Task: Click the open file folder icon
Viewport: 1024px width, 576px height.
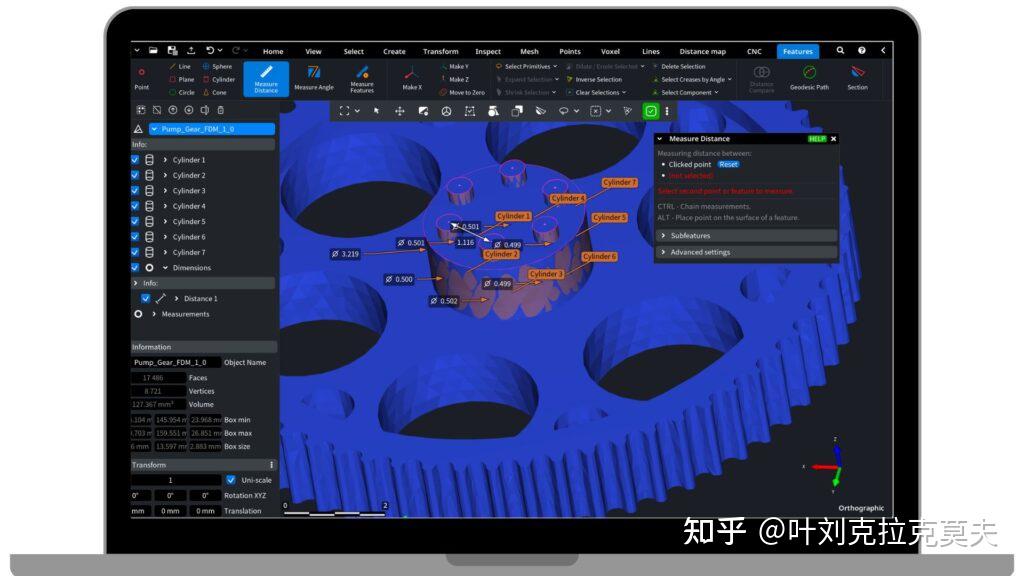Action: click(x=153, y=50)
